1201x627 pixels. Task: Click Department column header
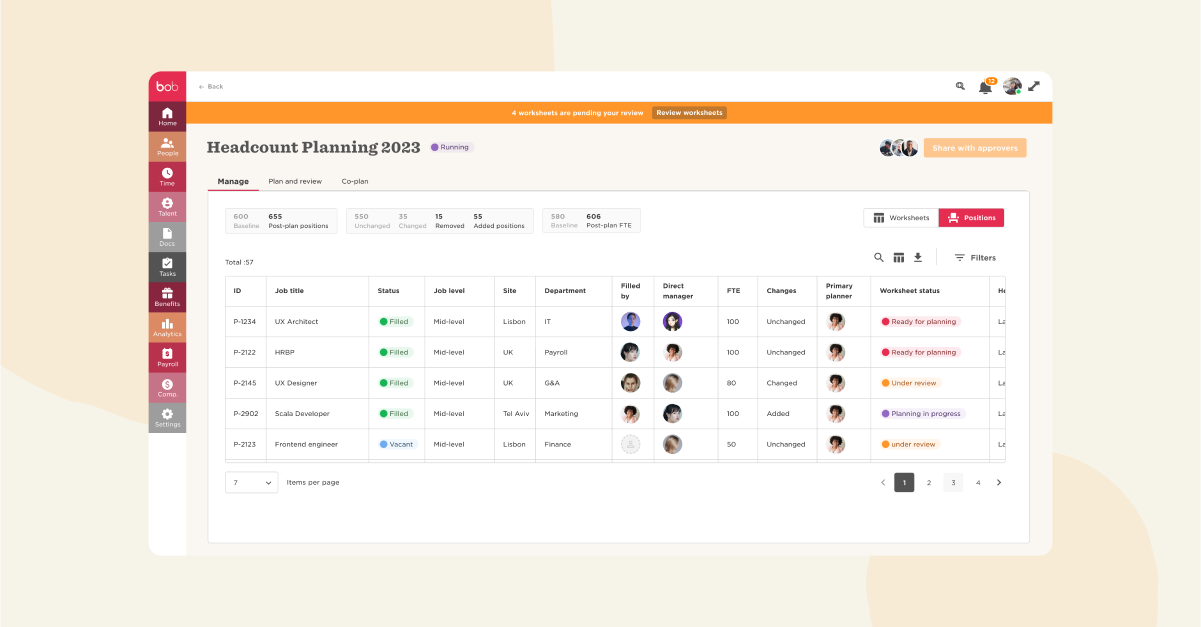(x=565, y=291)
